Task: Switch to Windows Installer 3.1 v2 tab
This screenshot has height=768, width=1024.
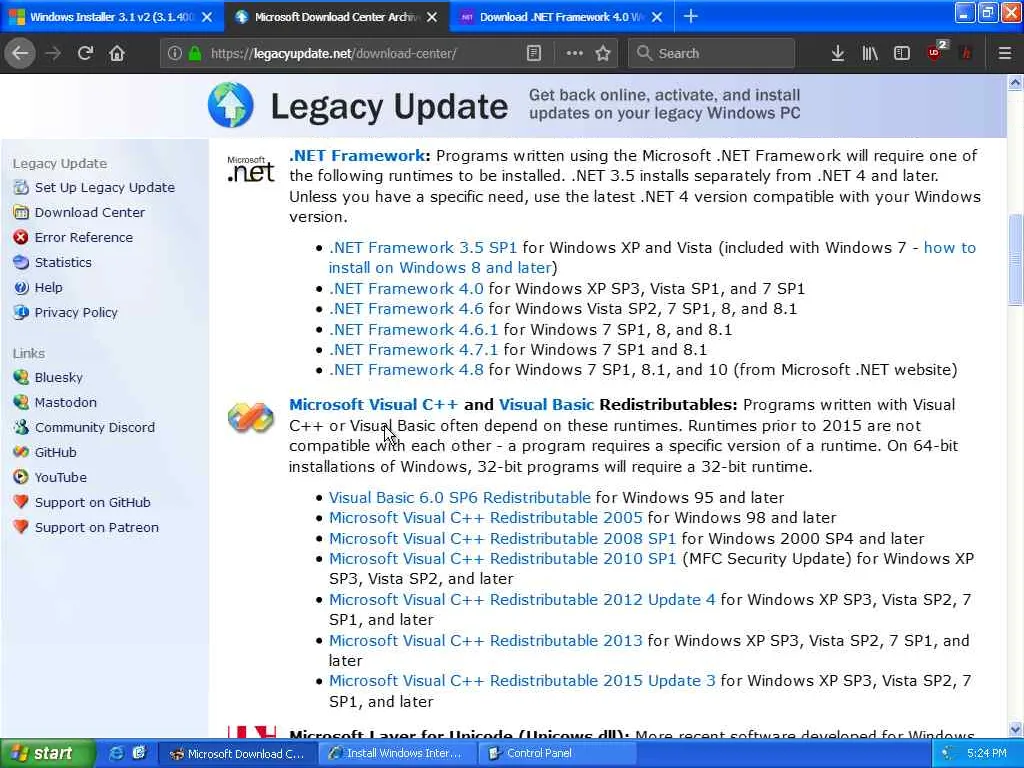Action: [112, 17]
